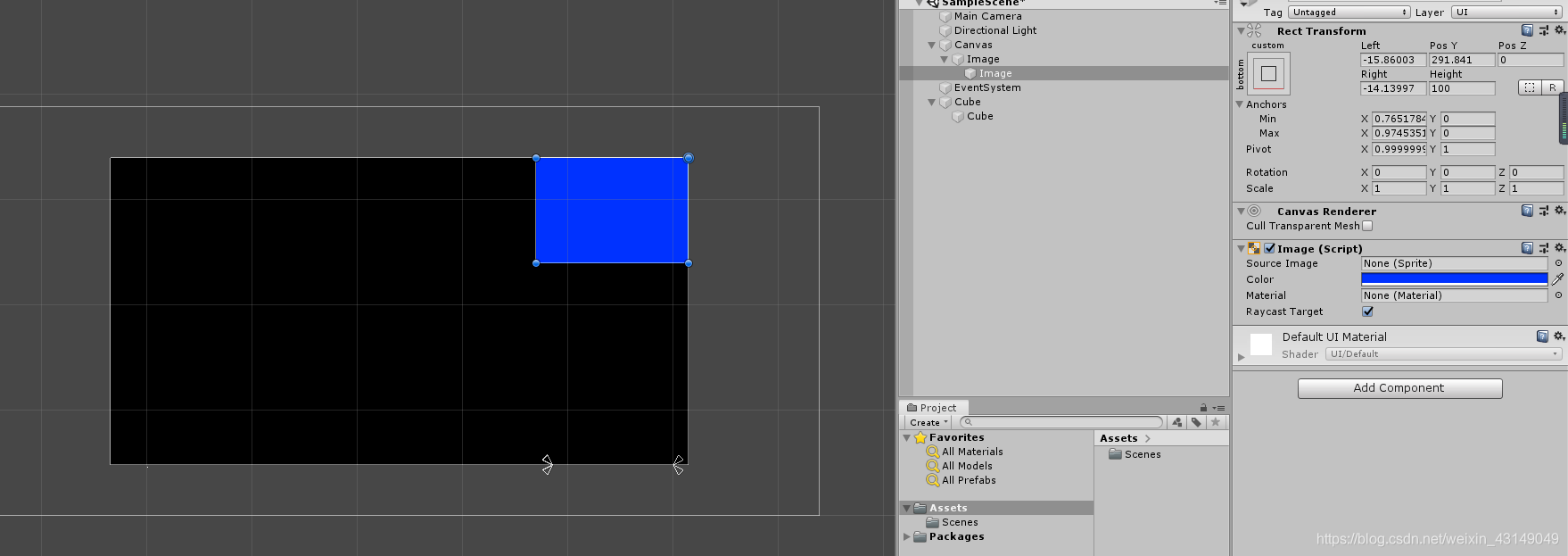Select Directional Light in Hierarchy

pyautogui.click(x=995, y=30)
